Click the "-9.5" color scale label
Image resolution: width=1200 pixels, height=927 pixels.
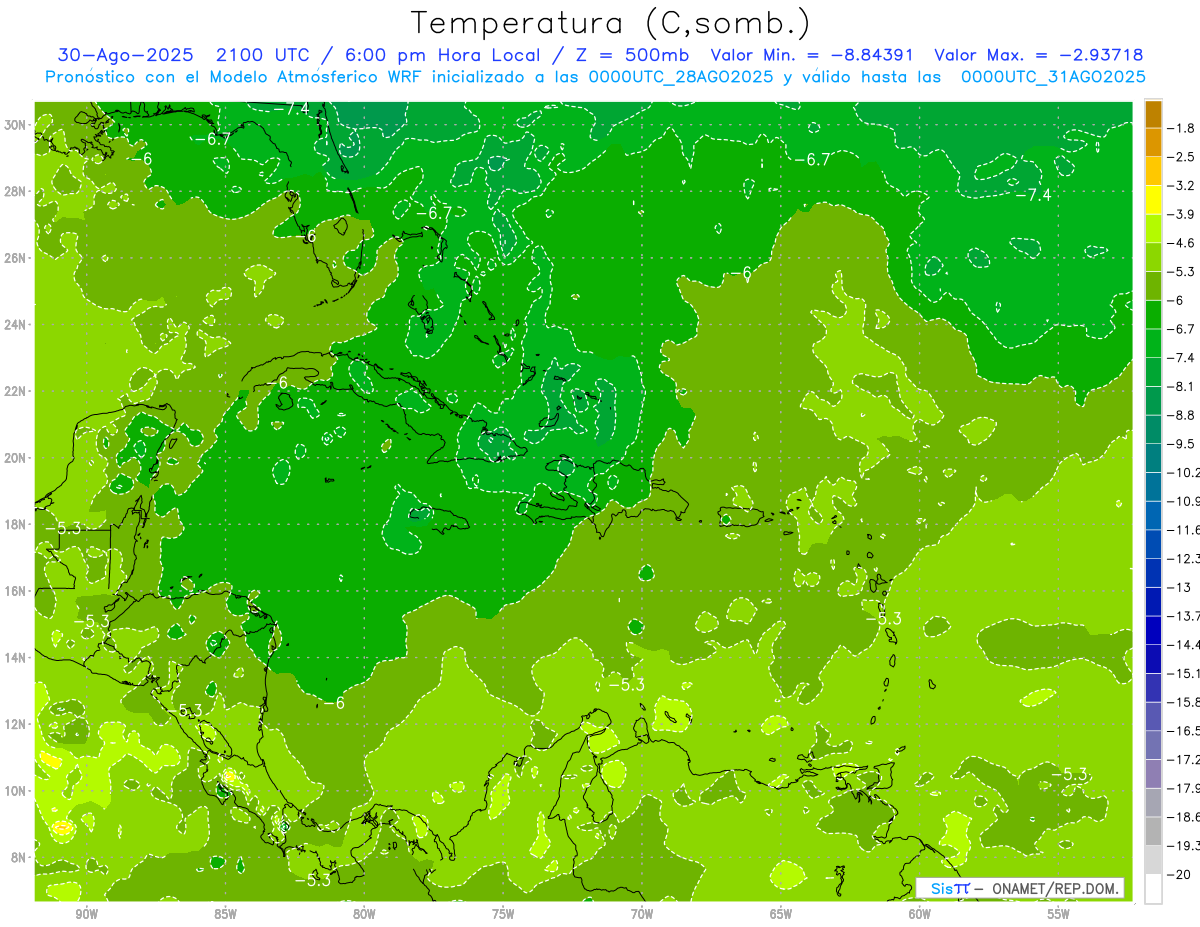click(1181, 444)
